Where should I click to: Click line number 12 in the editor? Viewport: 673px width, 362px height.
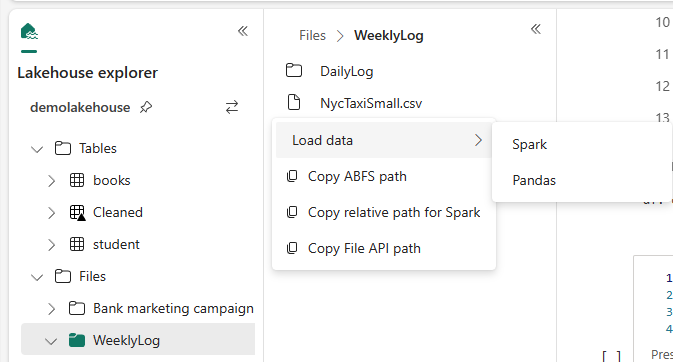pos(663,86)
